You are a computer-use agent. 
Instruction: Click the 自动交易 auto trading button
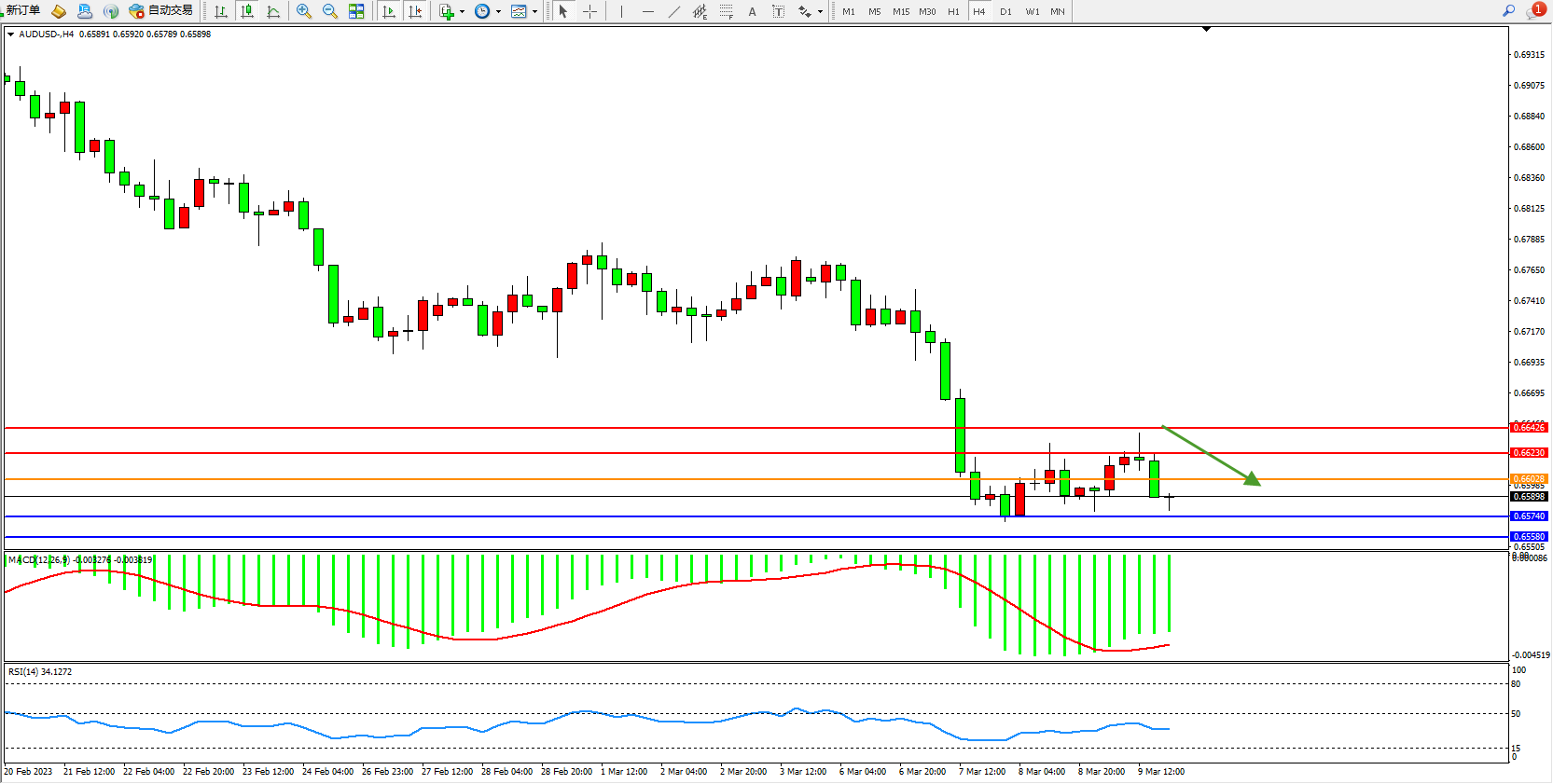pos(161,11)
